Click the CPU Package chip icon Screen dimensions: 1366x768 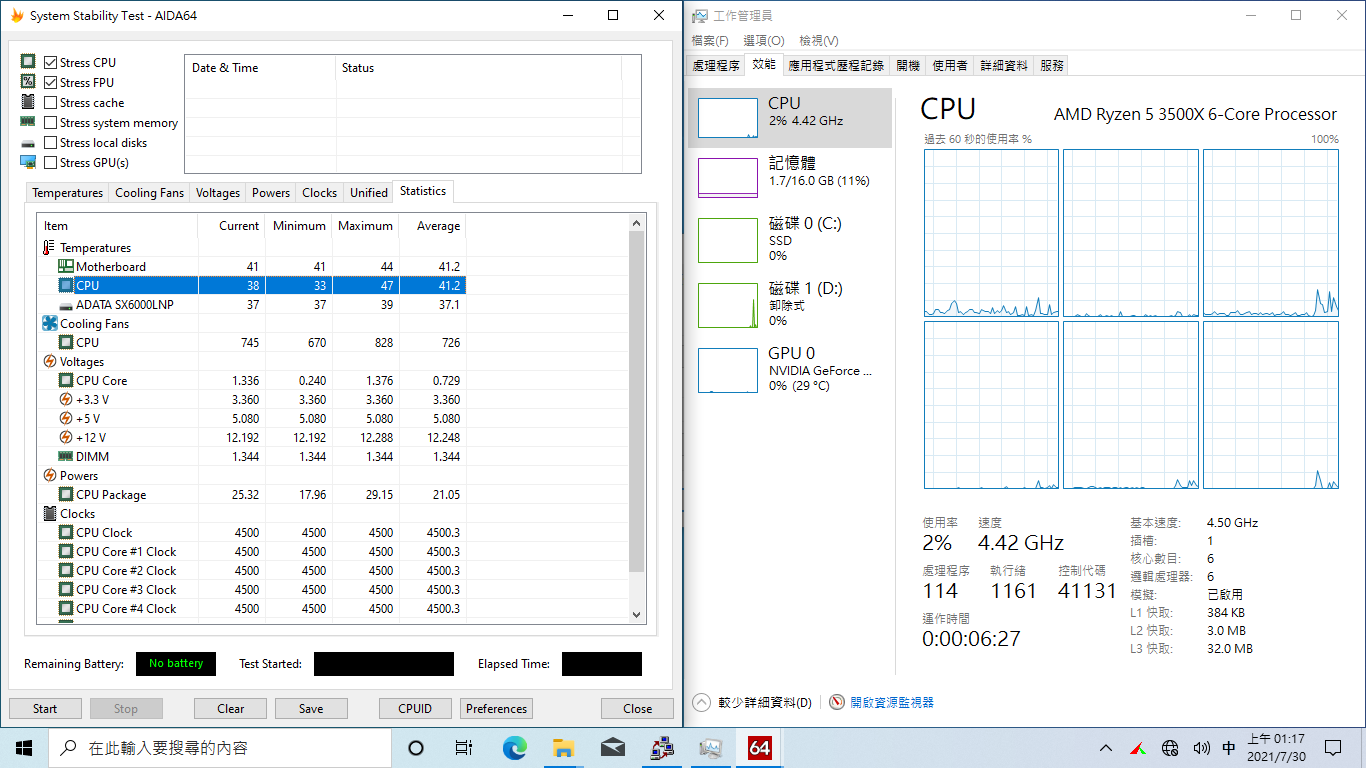(66, 495)
